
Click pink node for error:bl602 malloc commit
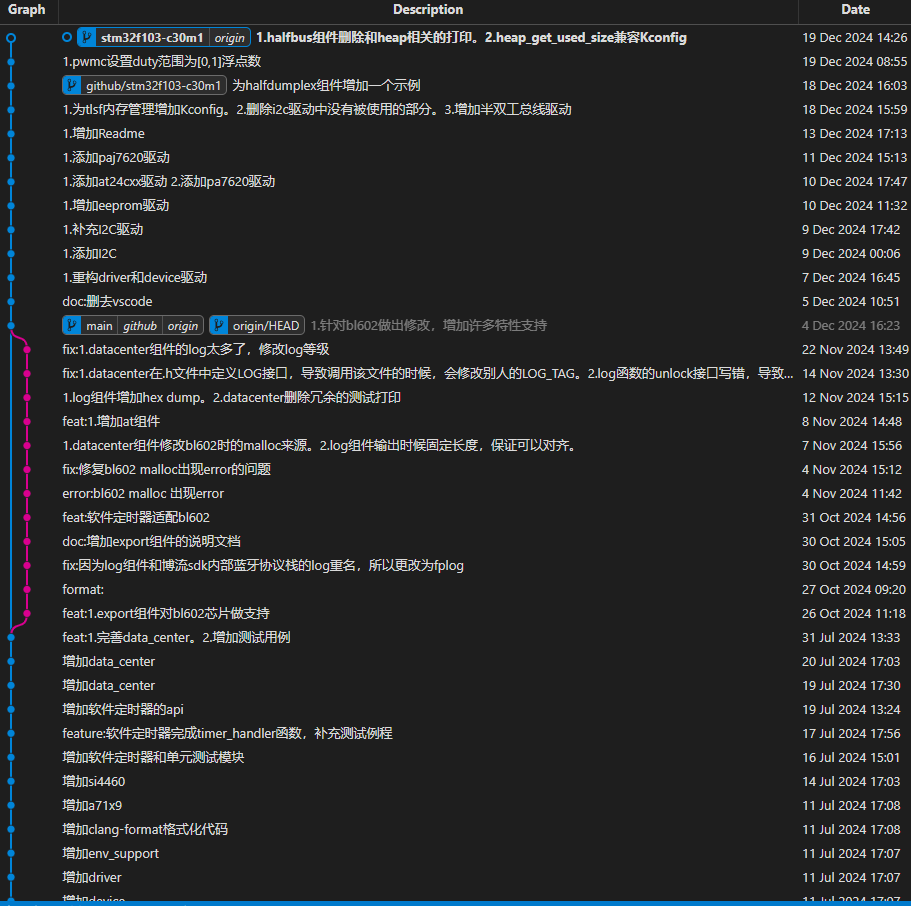point(27,493)
